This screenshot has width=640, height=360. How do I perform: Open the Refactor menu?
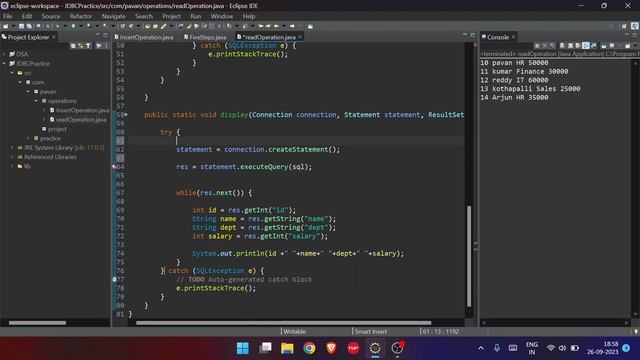tap(81, 16)
